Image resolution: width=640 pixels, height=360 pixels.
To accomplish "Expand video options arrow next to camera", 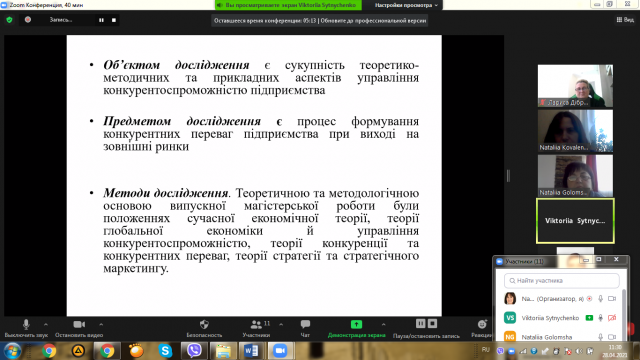I will pos(101,324).
